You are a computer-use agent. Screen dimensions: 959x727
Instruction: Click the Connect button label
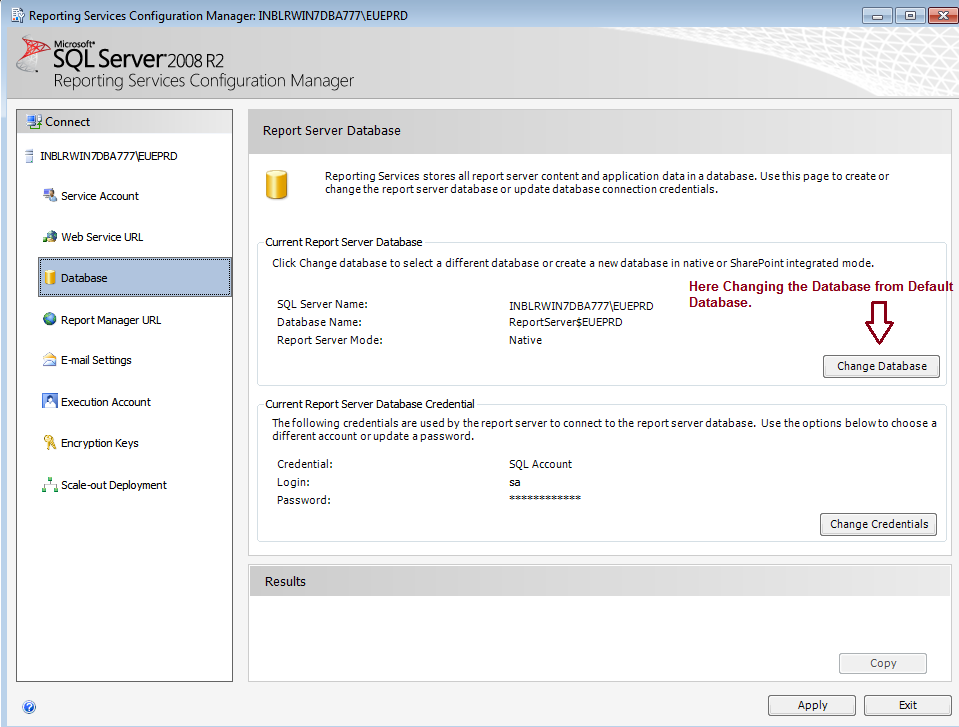point(67,122)
